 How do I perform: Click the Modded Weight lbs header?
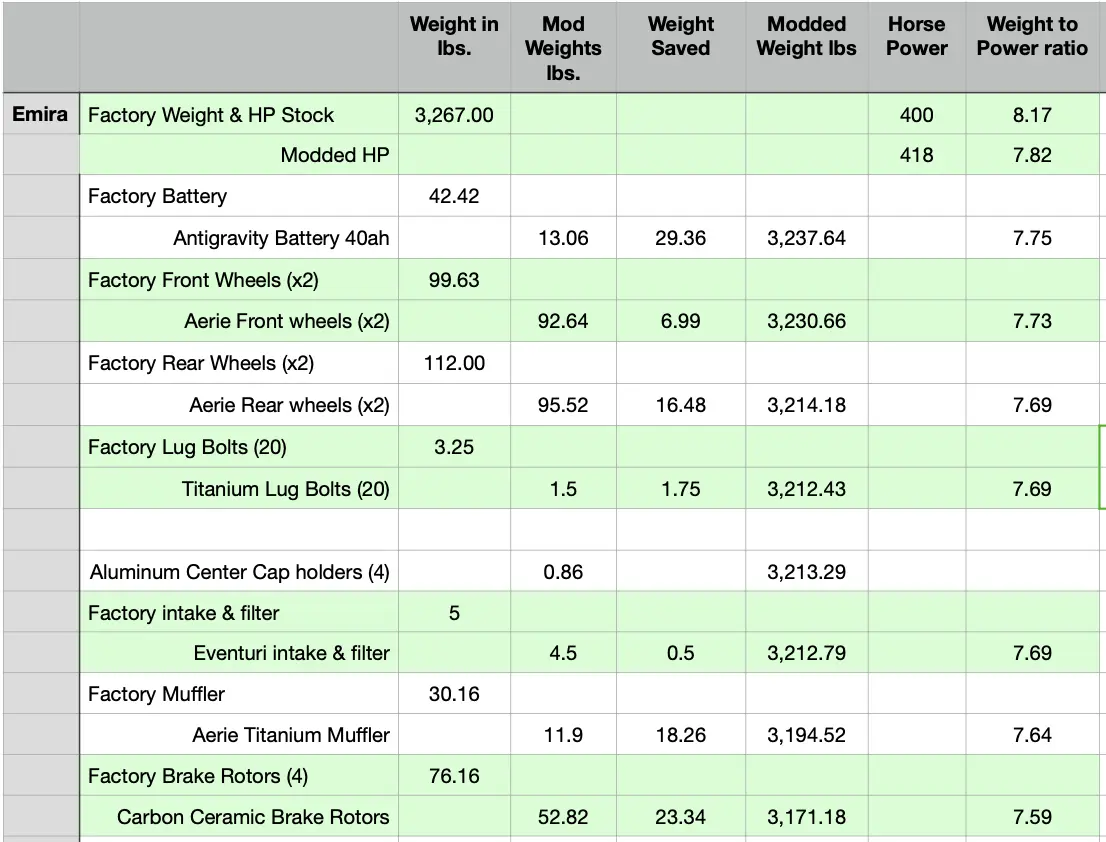806,37
